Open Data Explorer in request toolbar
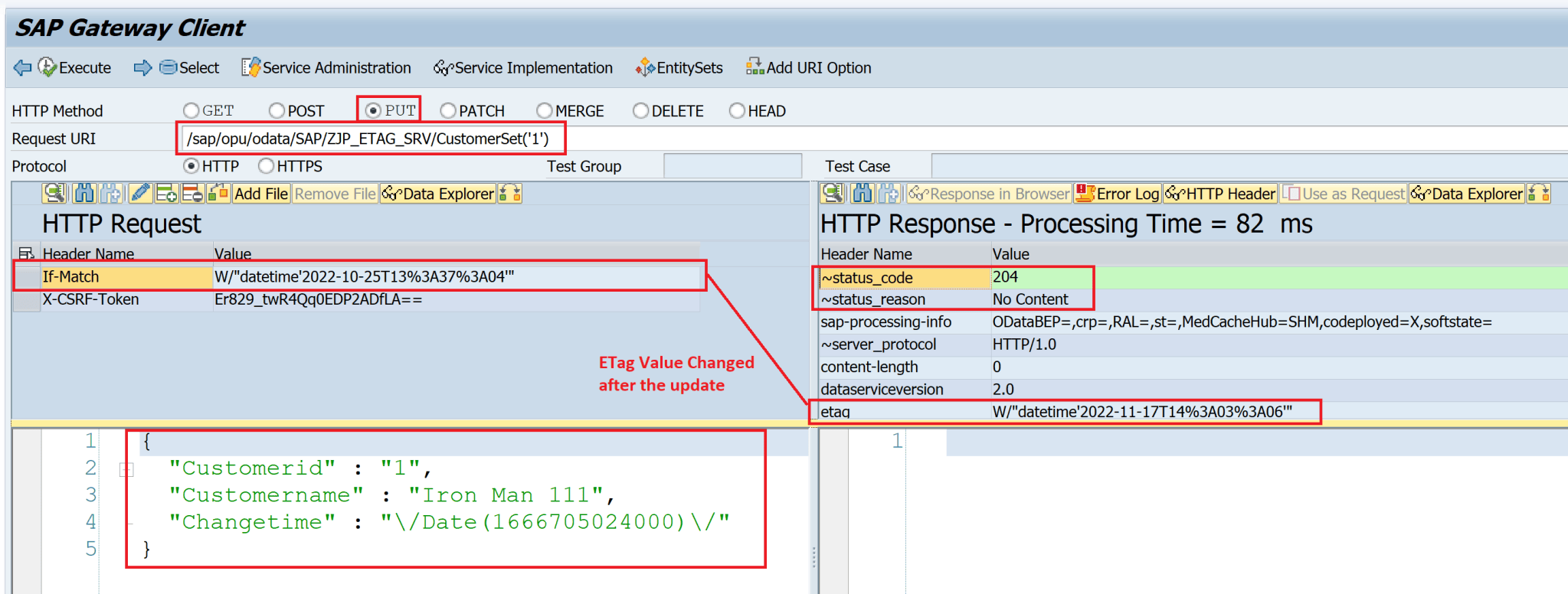 pyautogui.click(x=438, y=194)
